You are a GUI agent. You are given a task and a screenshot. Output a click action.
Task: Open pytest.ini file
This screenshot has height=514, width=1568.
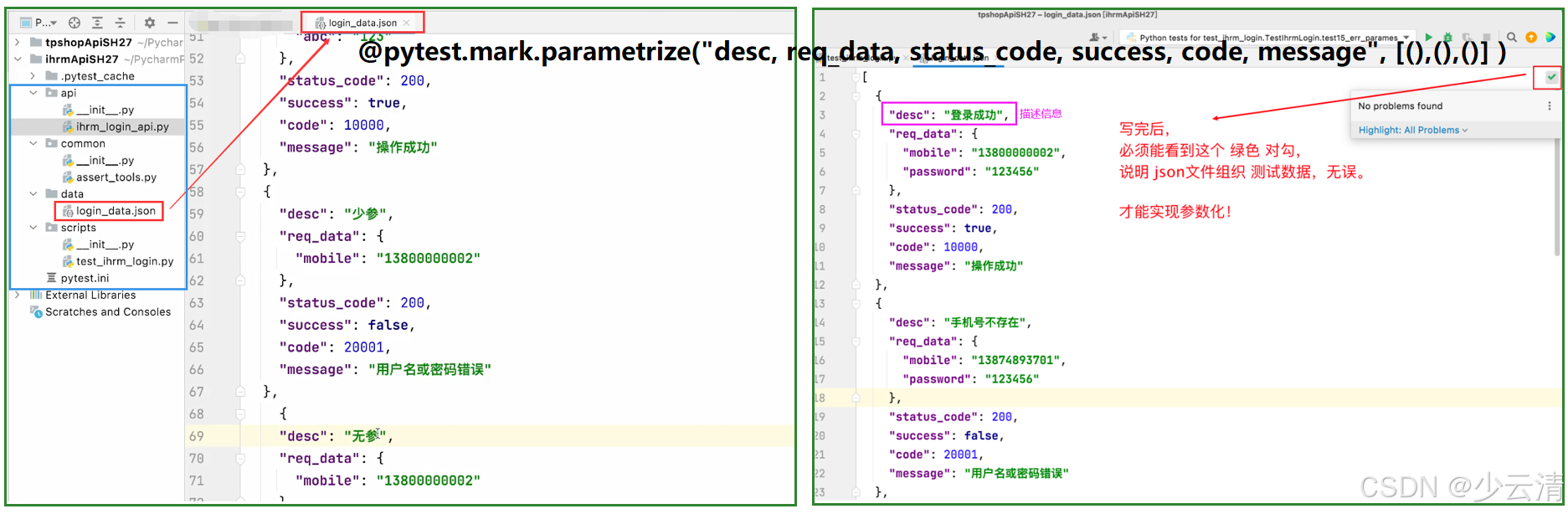coord(78,278)
